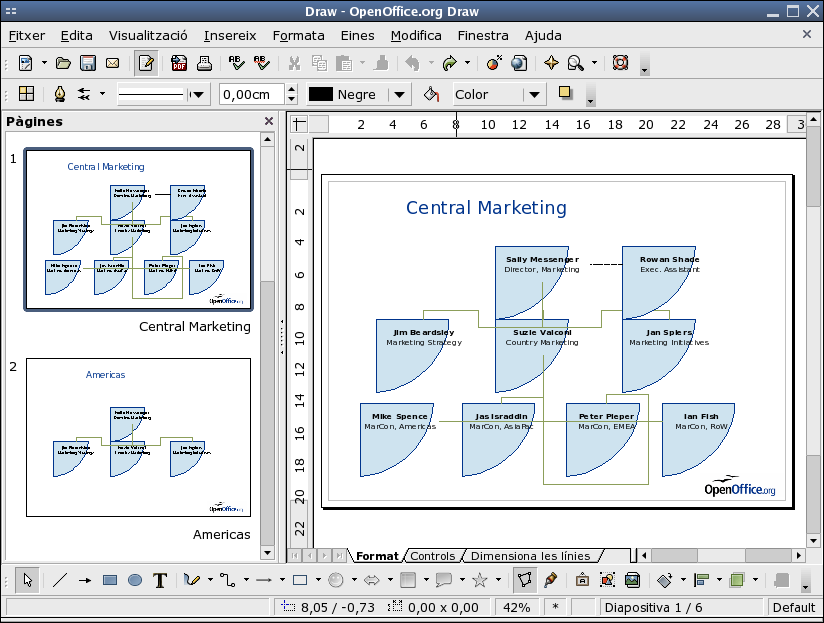Expand the Zoom dropdown arrow
The width and height of the screenshot is (824, 623).
tap(594, 64)
